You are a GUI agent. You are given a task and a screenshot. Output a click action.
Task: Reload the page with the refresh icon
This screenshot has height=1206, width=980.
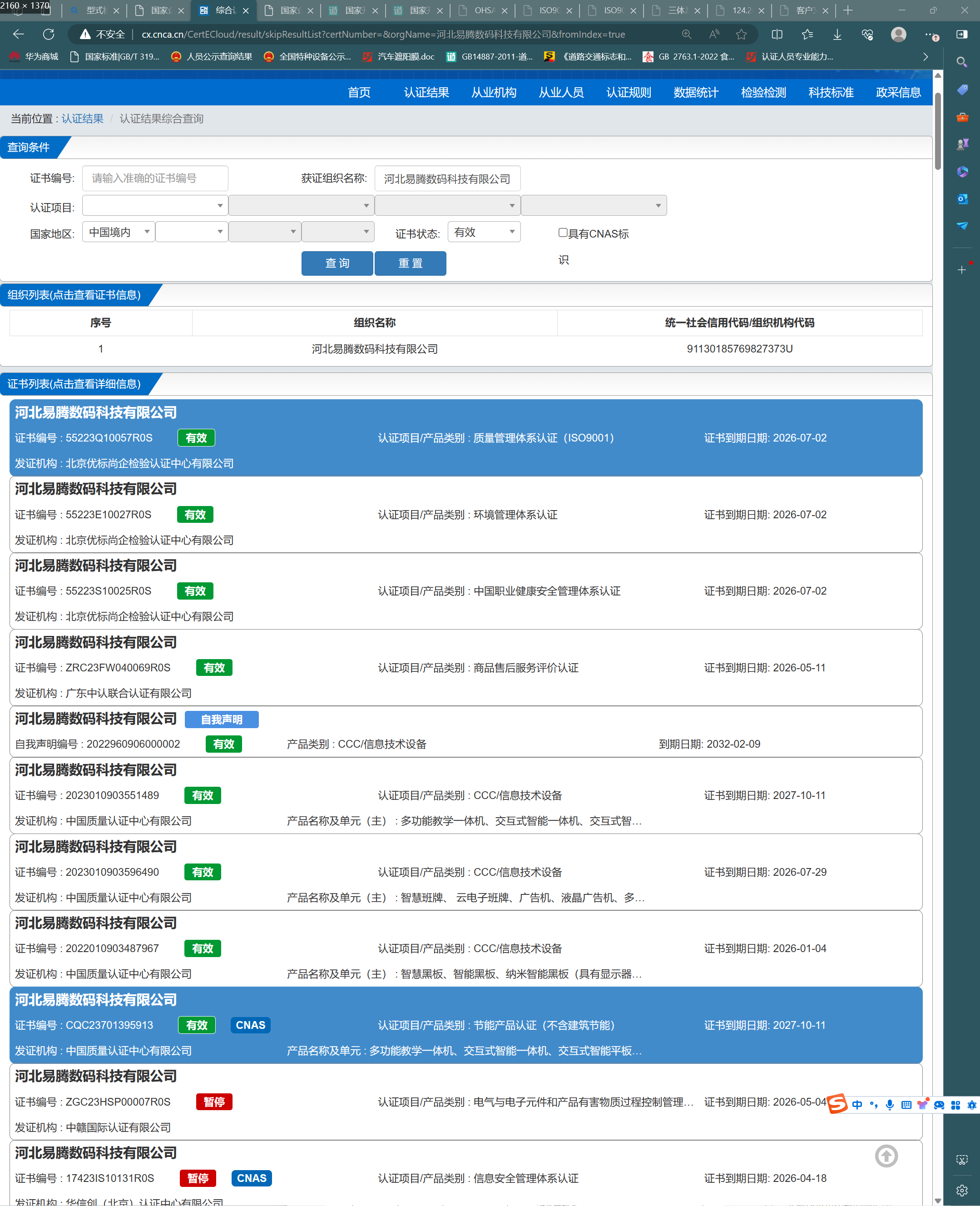pyautogui.click(x=49, y=35)
